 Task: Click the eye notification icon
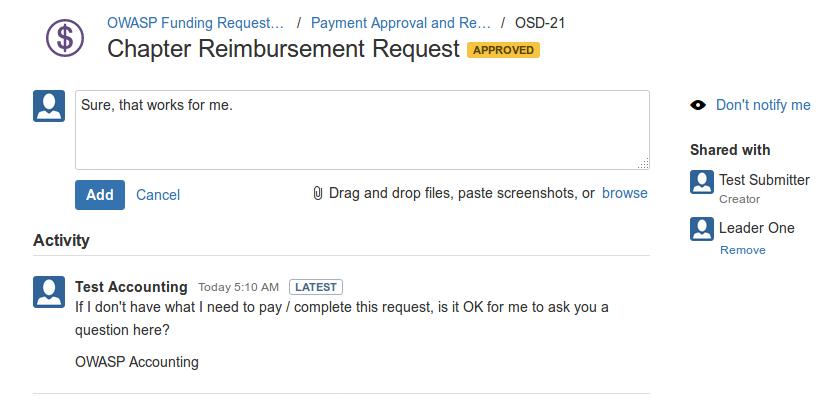(x=698, y=105)
